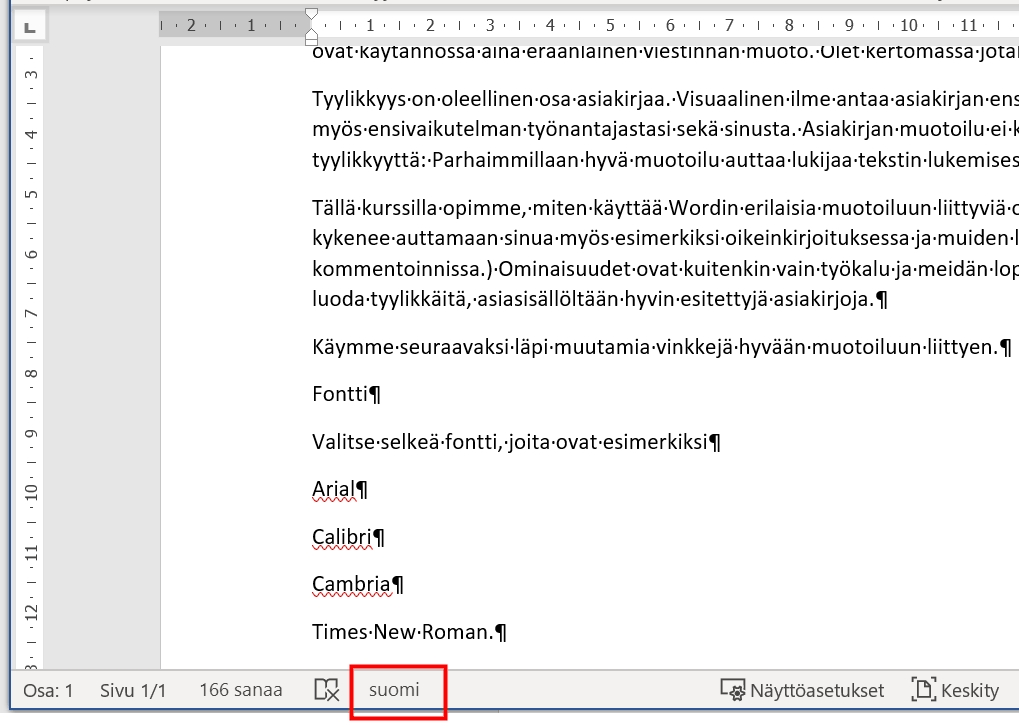Screen dimensions: 1019x727
Task: Click the horizontal ruler at mark 5
Action: pos(610,25)
